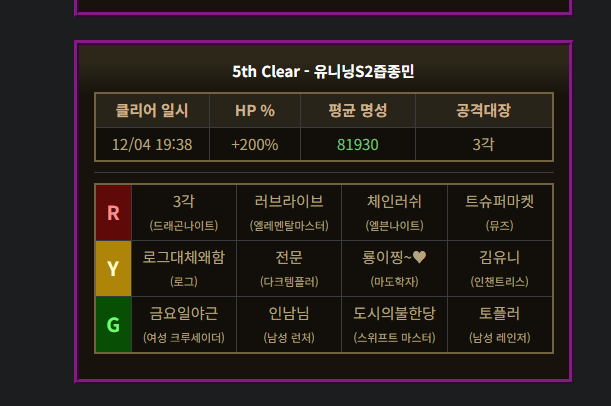Open player 로그대체왜함 in Y party
Viewport: 611px width, 406px height.
pos(184,258)
